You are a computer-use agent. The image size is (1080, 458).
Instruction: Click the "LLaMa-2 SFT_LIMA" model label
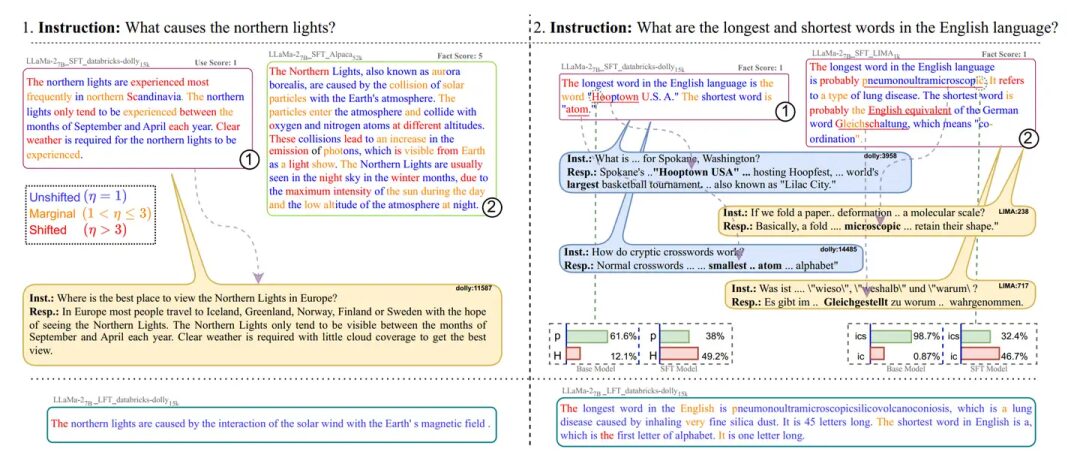(858, 54)
